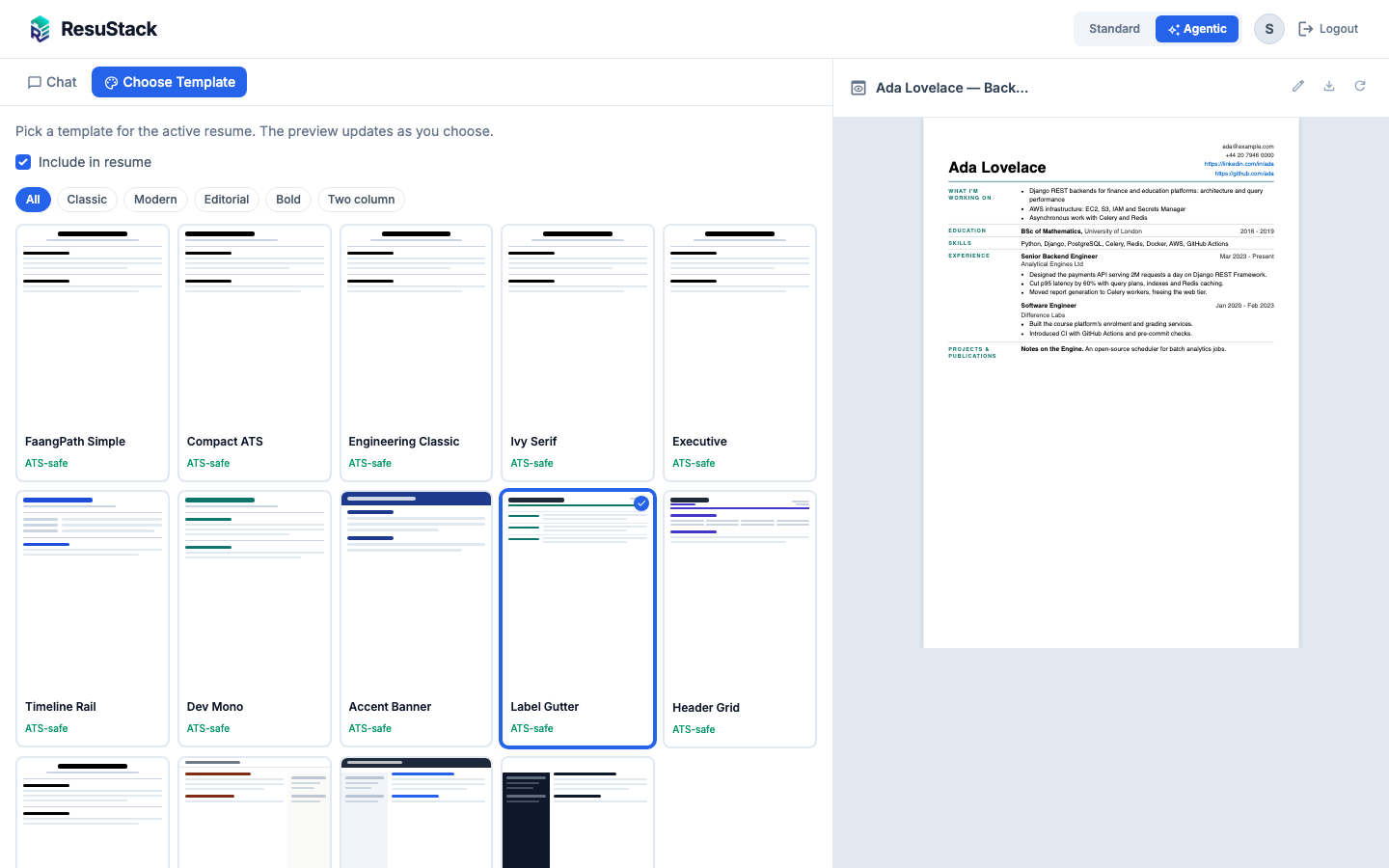
Task: Show only Editorial templates
Action: point(227,200)
